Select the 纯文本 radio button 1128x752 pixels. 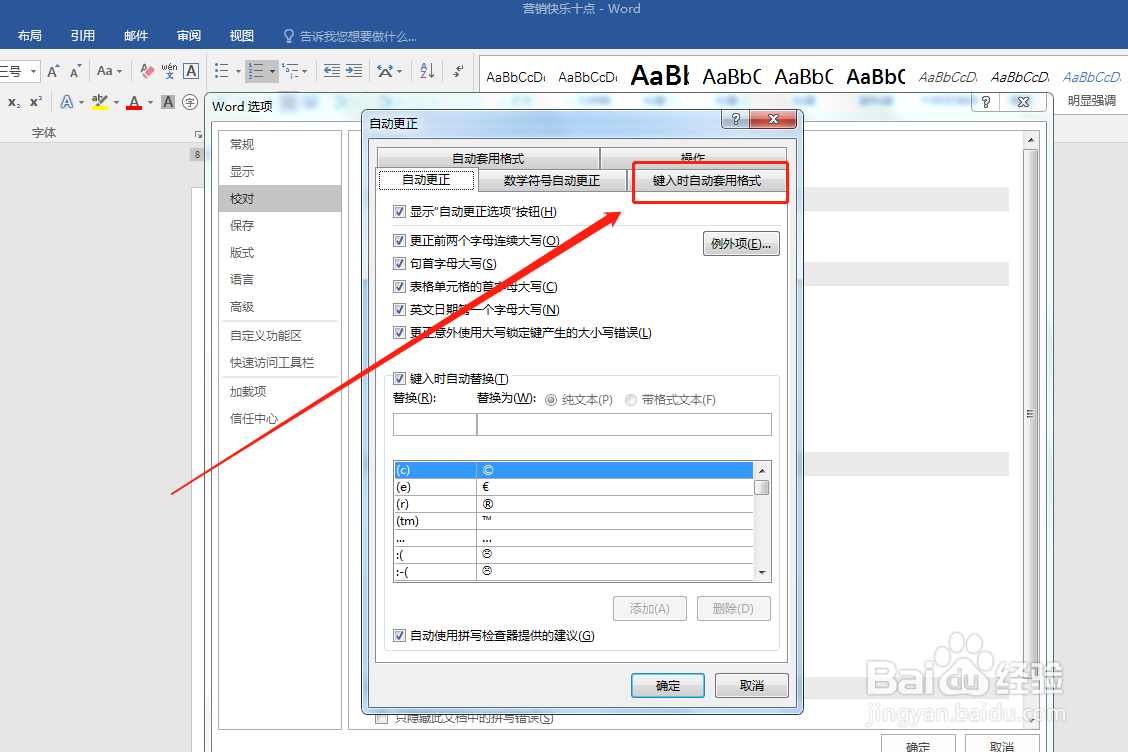coord(551,400)
